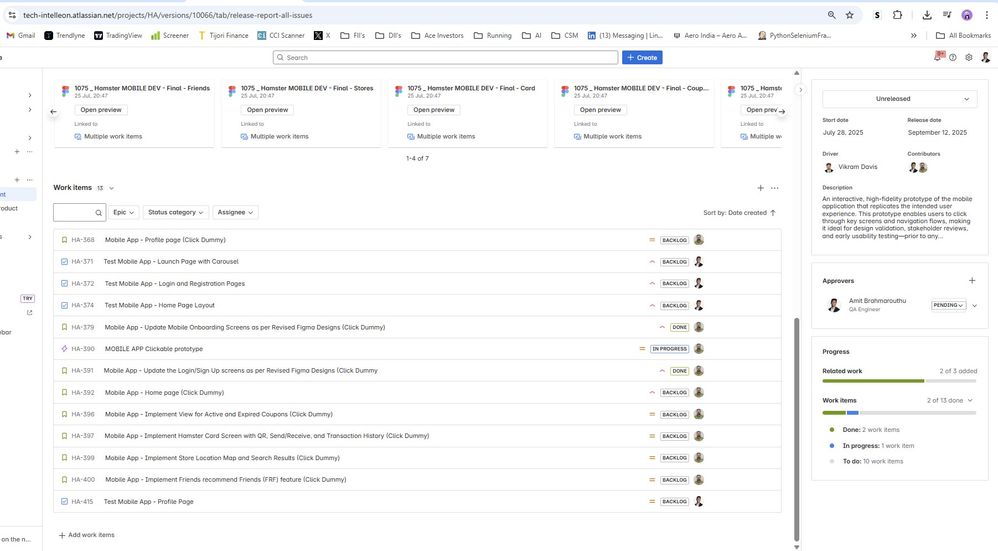Open the Screener bookmark

point(170,36)
